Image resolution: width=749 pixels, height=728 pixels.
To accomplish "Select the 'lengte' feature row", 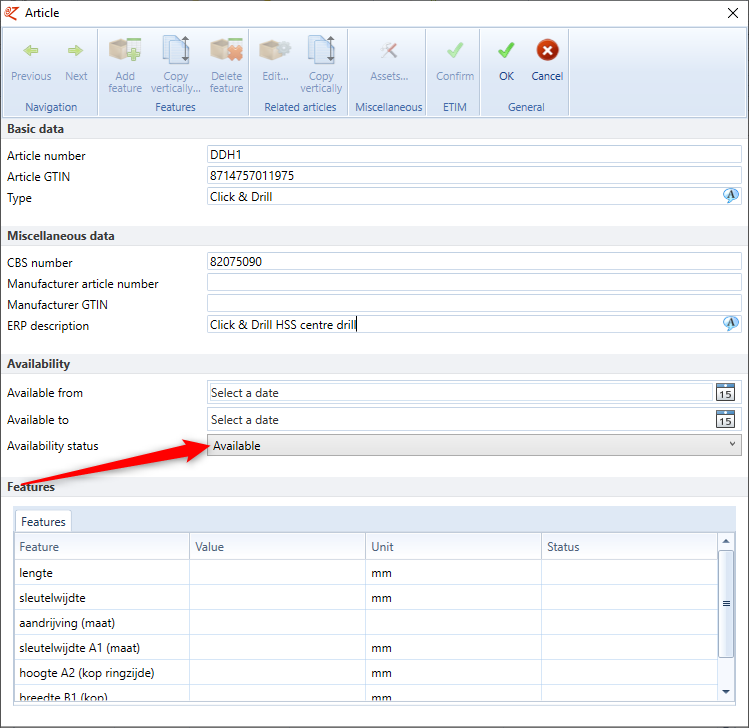I will point(366,573).
